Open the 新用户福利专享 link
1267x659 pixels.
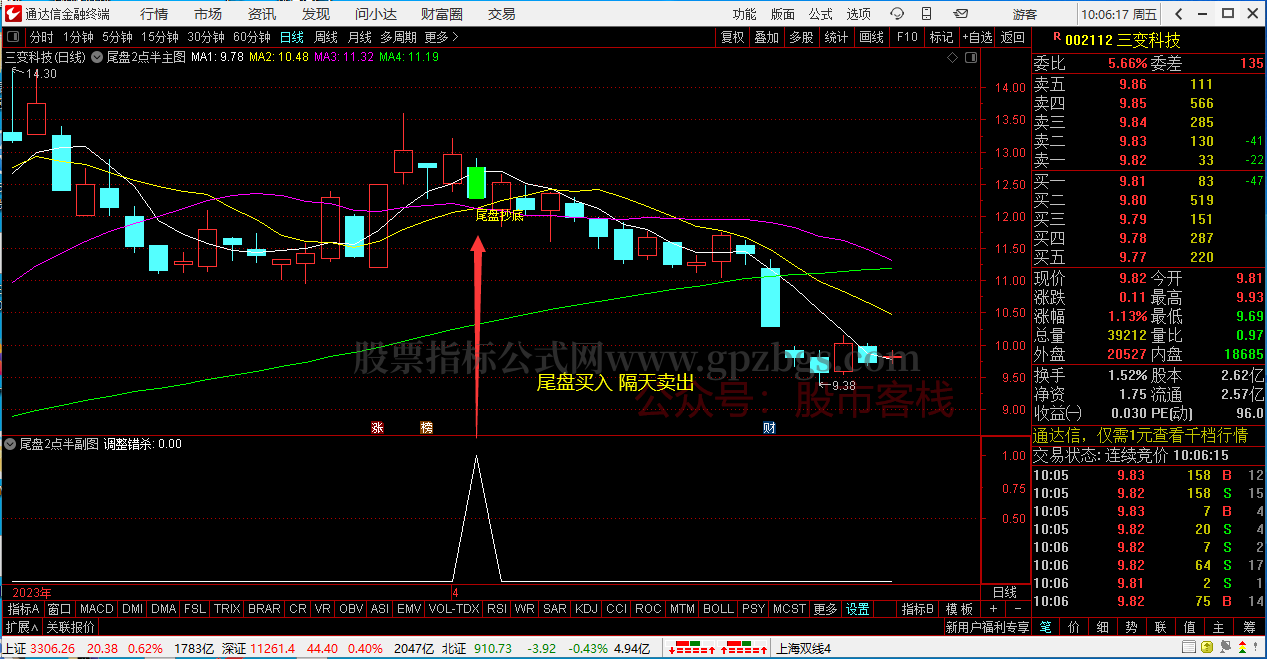click(987, 627)
